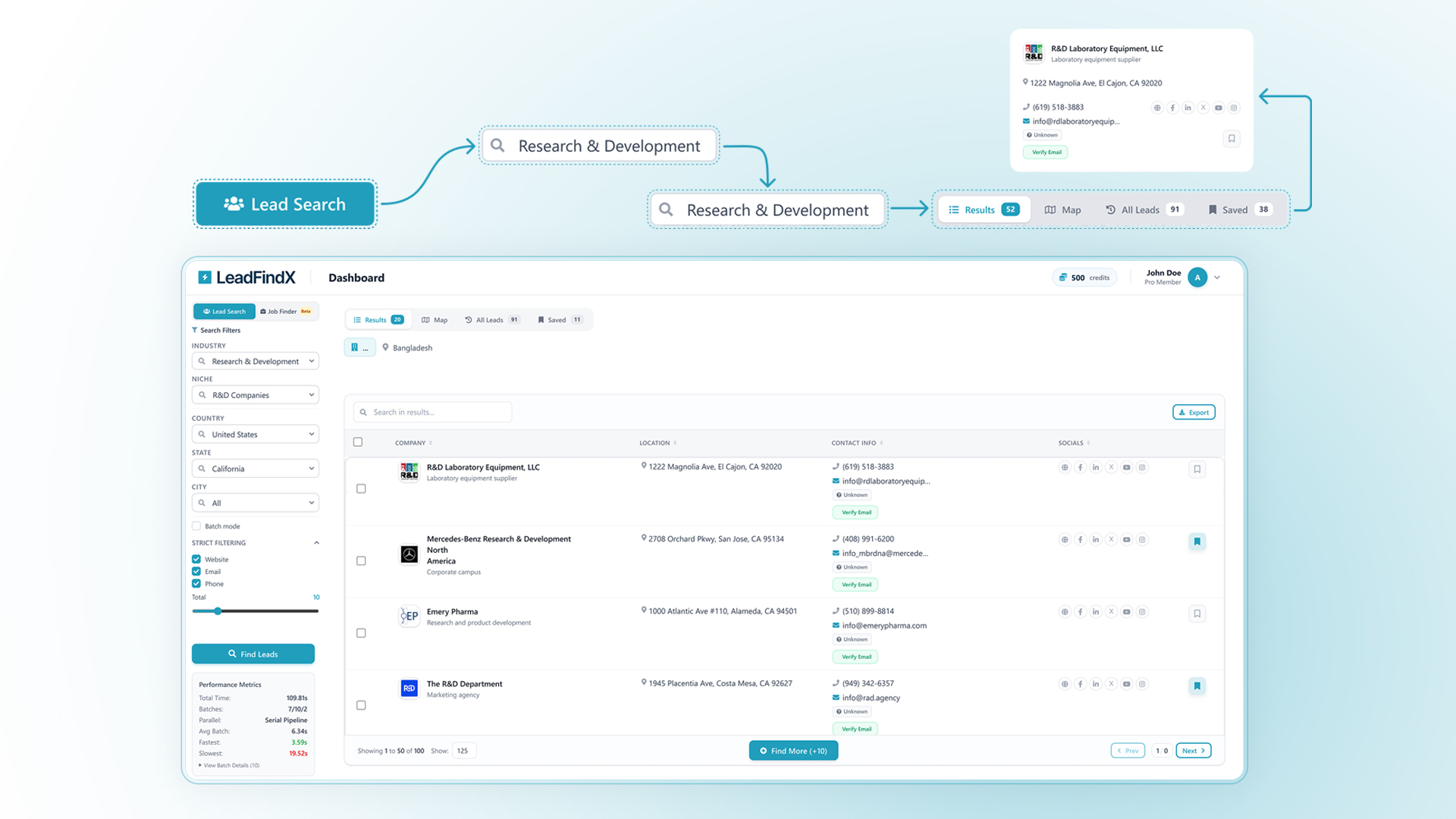Unsave The R&D Department row bookmark

click(x=1197, y=686)
